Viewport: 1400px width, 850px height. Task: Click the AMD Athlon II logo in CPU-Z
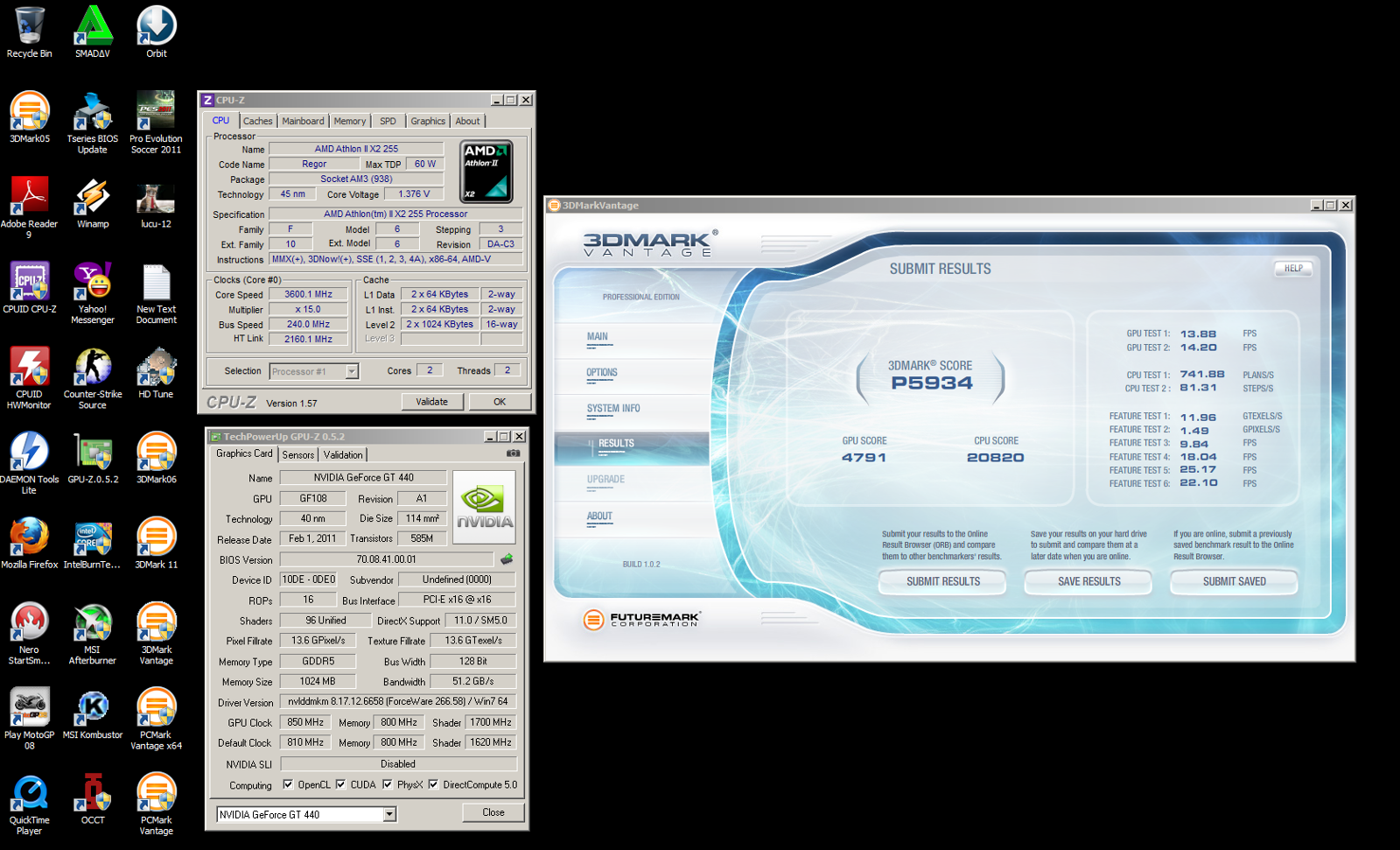(486, 172)
